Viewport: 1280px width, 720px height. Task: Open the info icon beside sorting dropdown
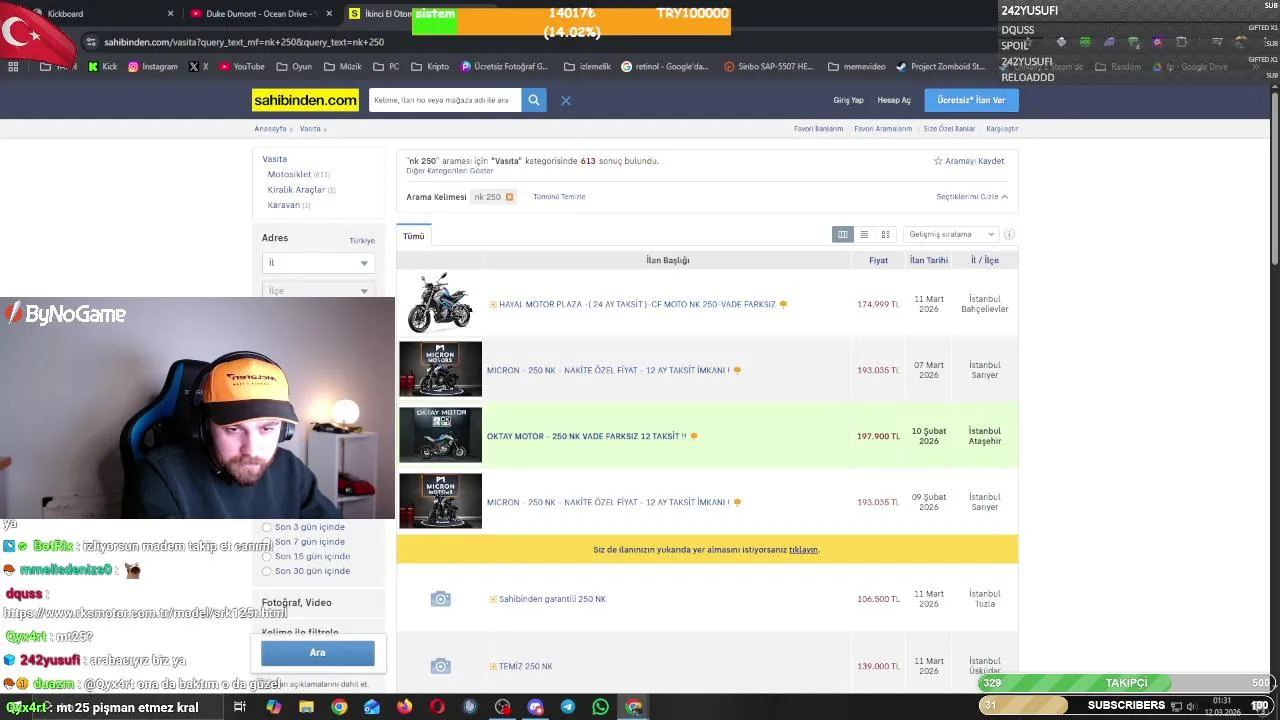1009,234
